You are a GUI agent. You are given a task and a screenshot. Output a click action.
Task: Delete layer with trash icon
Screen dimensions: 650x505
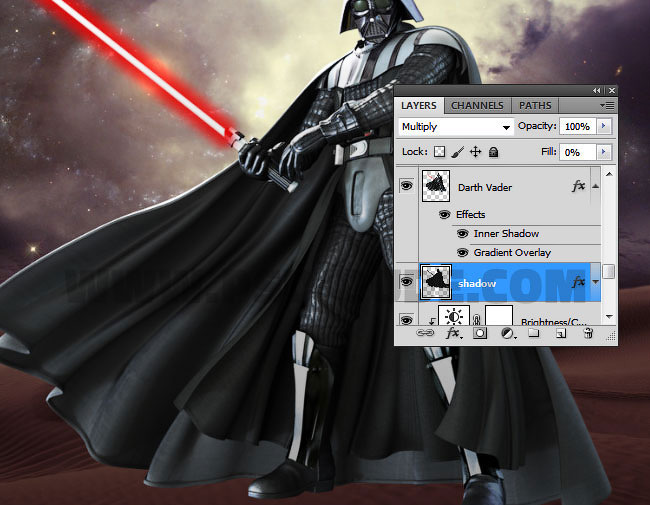tap(588, 333)
